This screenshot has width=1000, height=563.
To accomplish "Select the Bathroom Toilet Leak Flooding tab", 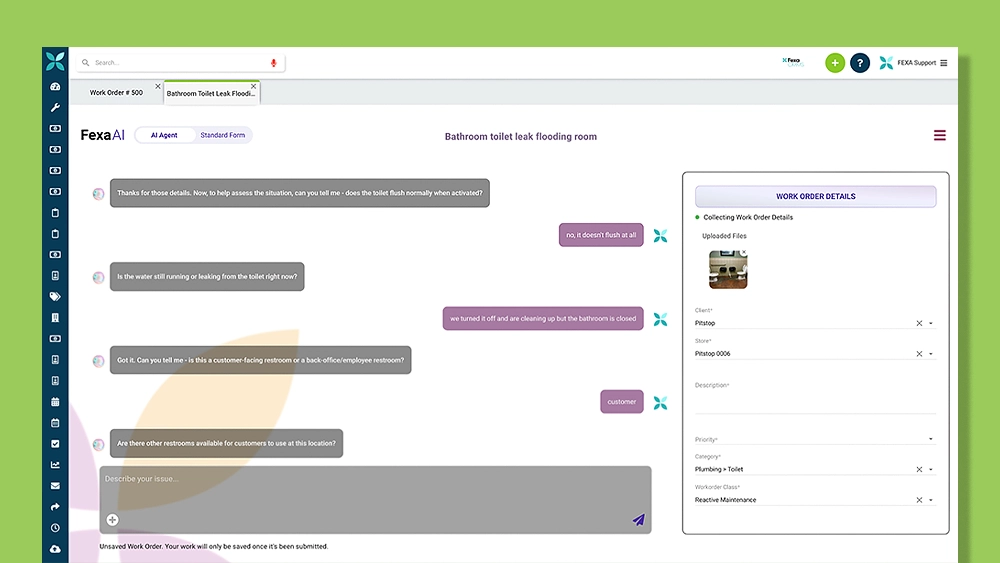I will pos(210,93).
